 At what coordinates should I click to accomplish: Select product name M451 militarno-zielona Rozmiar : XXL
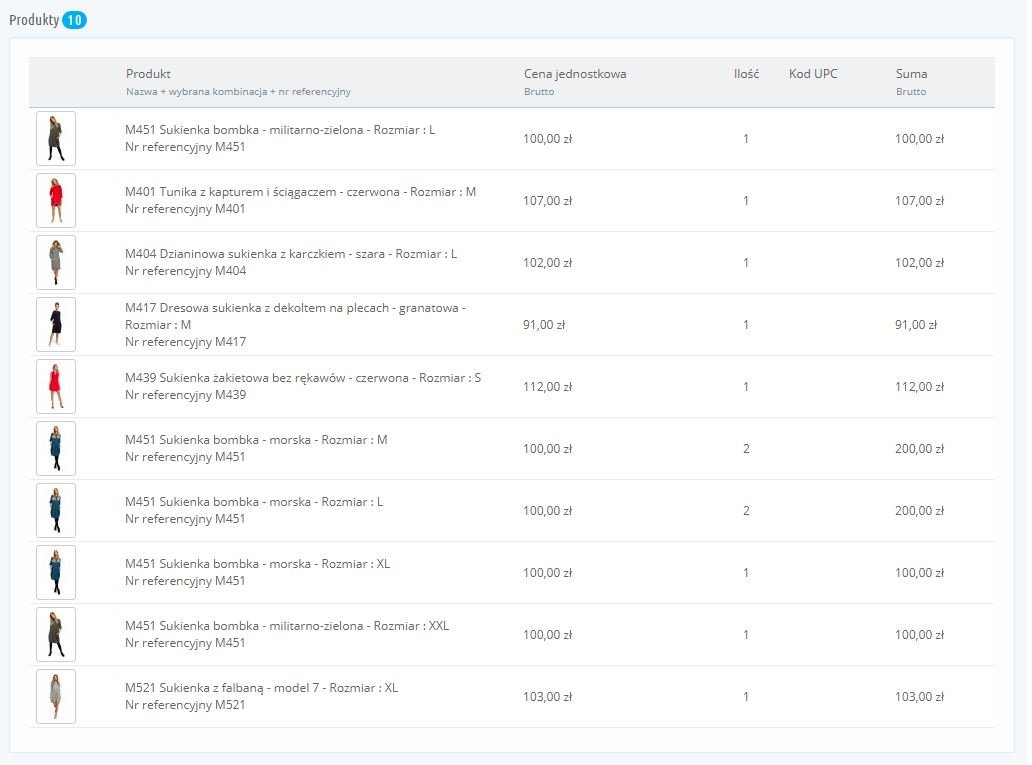coord(287,625)
